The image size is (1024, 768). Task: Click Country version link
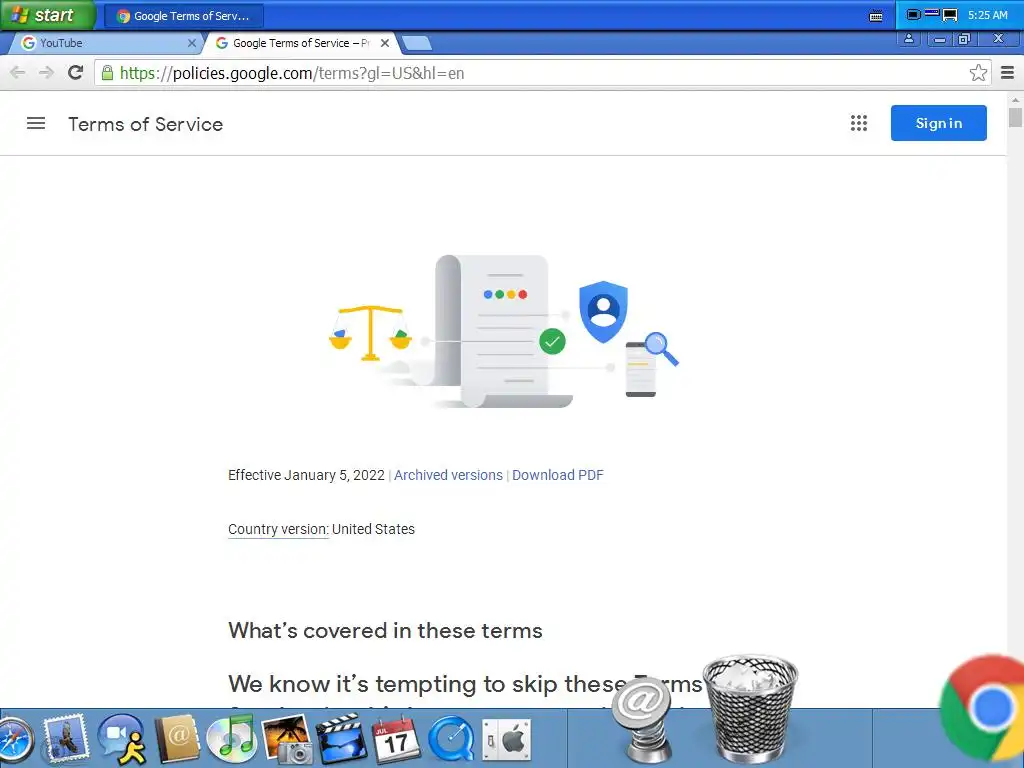coord(278,529)
